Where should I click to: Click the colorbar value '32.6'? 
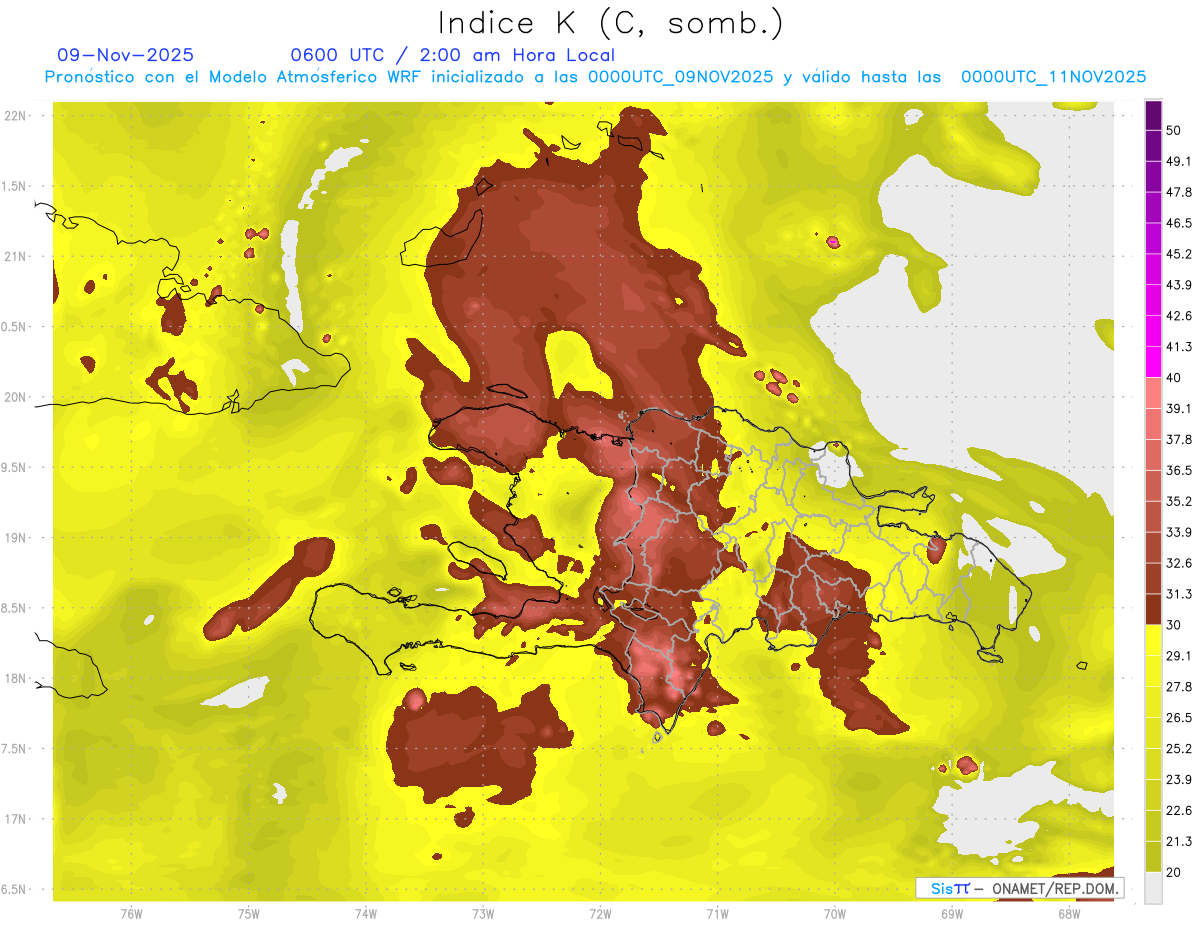[x=1178, y=564]
